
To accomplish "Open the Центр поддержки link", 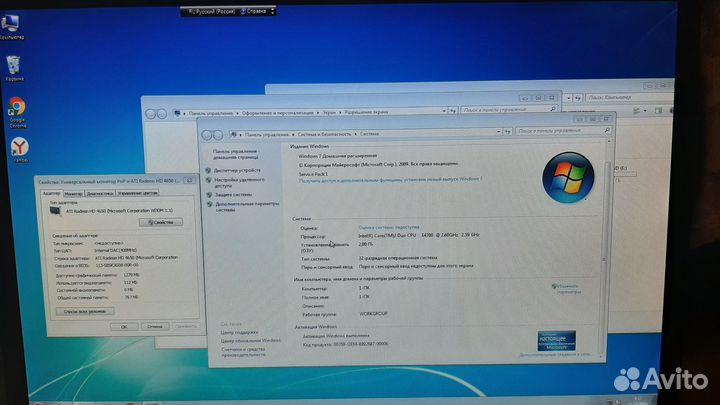I will (x=239, y=332).
